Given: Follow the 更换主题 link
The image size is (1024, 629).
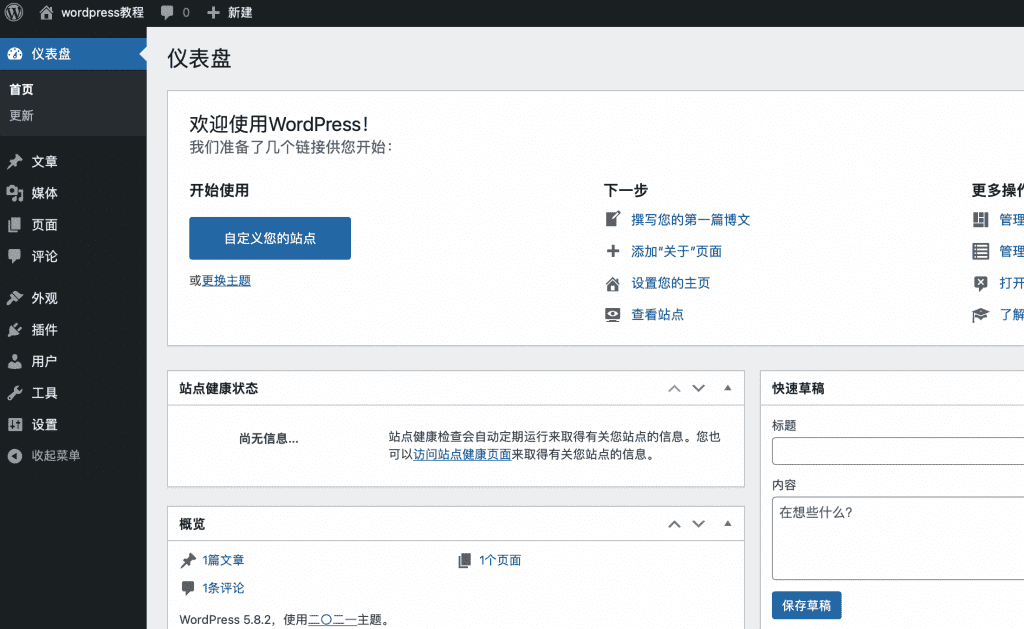Looking at the screenshot, I should [226, 281].
